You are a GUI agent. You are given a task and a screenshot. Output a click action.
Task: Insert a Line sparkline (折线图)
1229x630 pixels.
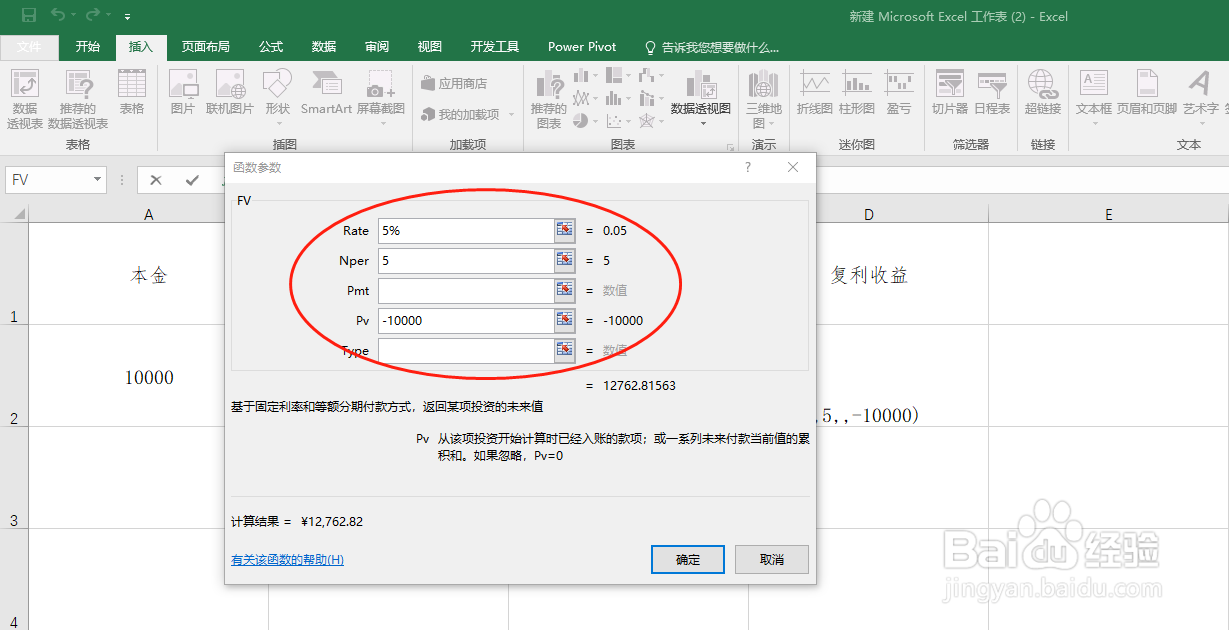(815, 93)
